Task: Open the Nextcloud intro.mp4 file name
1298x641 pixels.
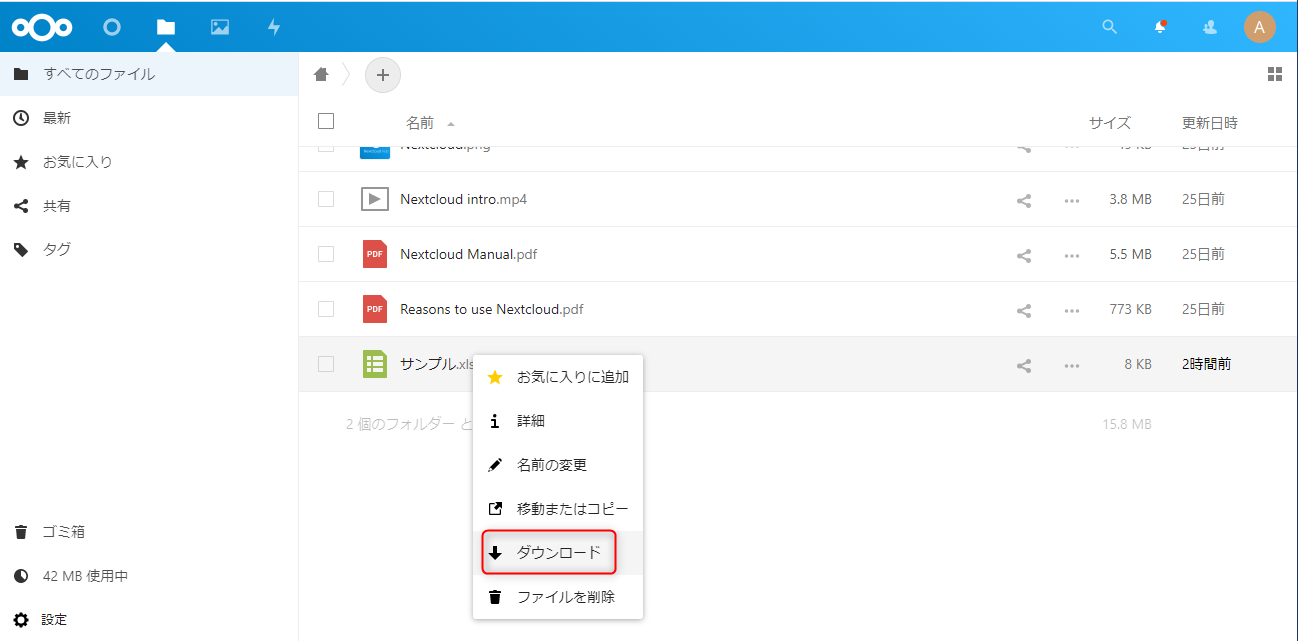Action: [463, 199]
